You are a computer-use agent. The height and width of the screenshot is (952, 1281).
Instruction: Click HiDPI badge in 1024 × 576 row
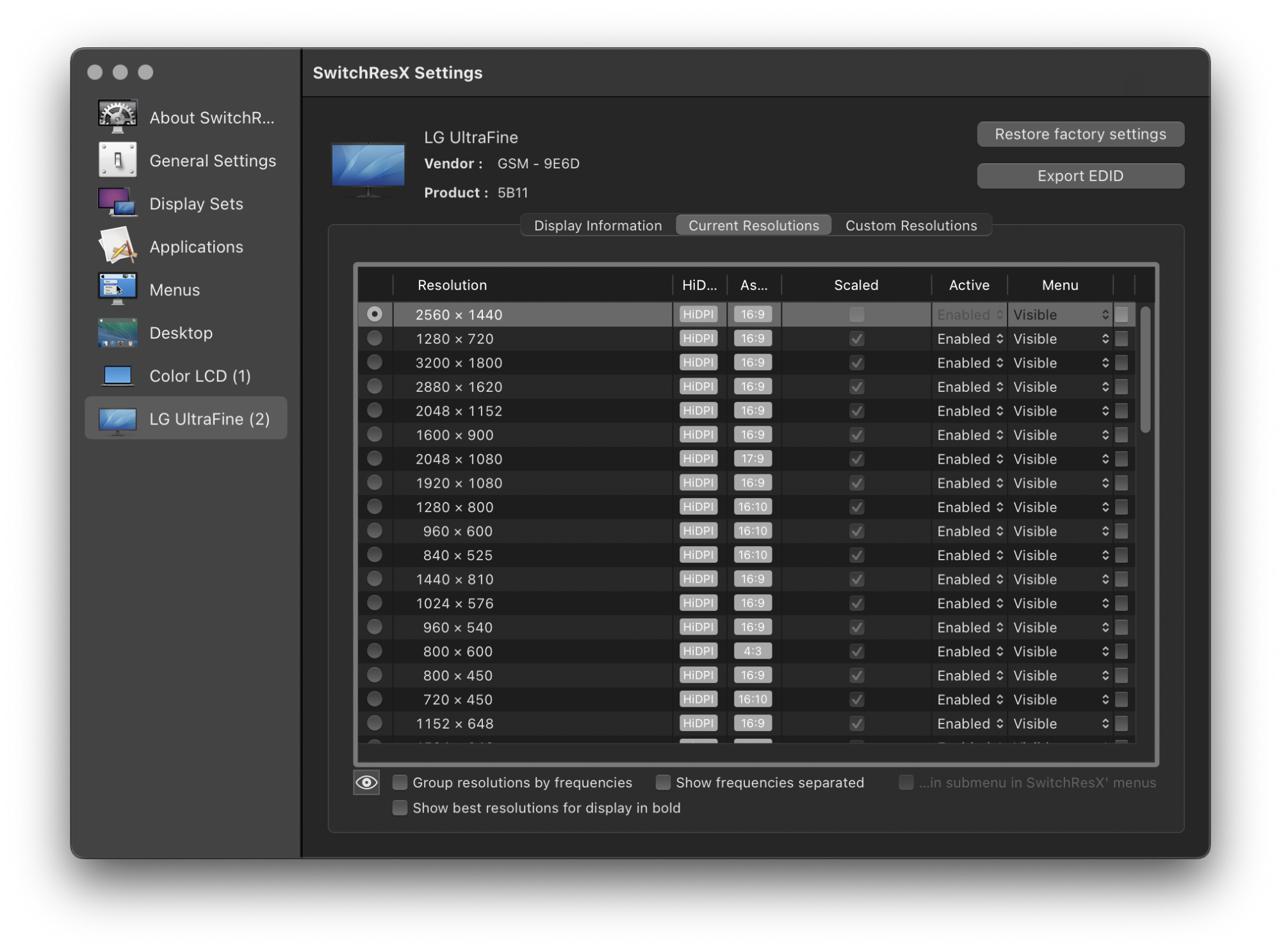(698, 602)
